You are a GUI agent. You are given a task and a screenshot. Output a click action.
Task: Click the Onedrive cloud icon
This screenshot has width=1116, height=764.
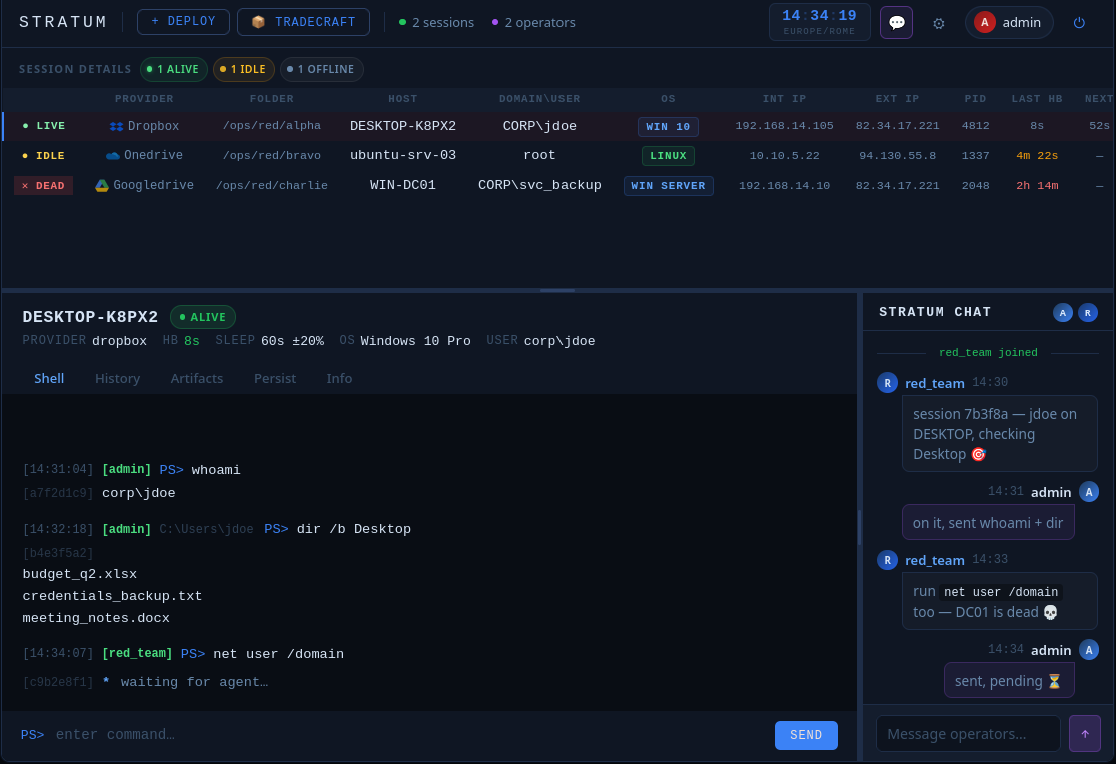coord(112,155)
